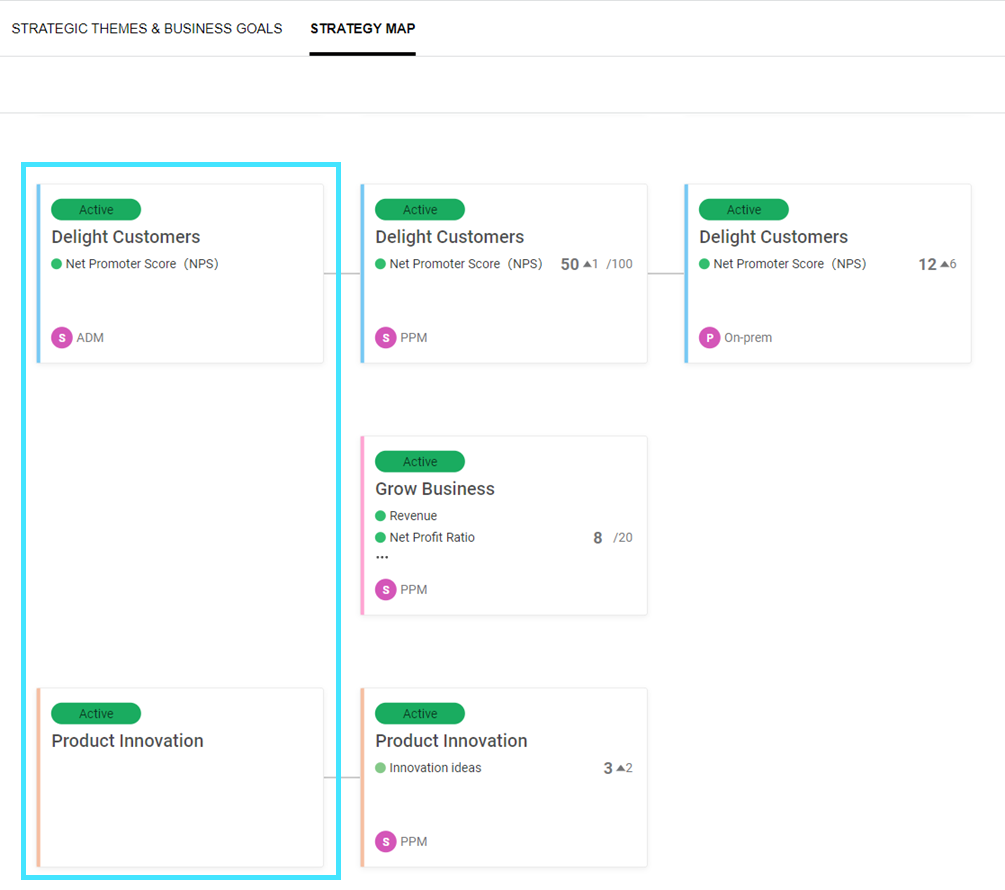Click the S avatar on the Grow Business card
This screenshot has height=890, width=1005.
click(386, 590)
